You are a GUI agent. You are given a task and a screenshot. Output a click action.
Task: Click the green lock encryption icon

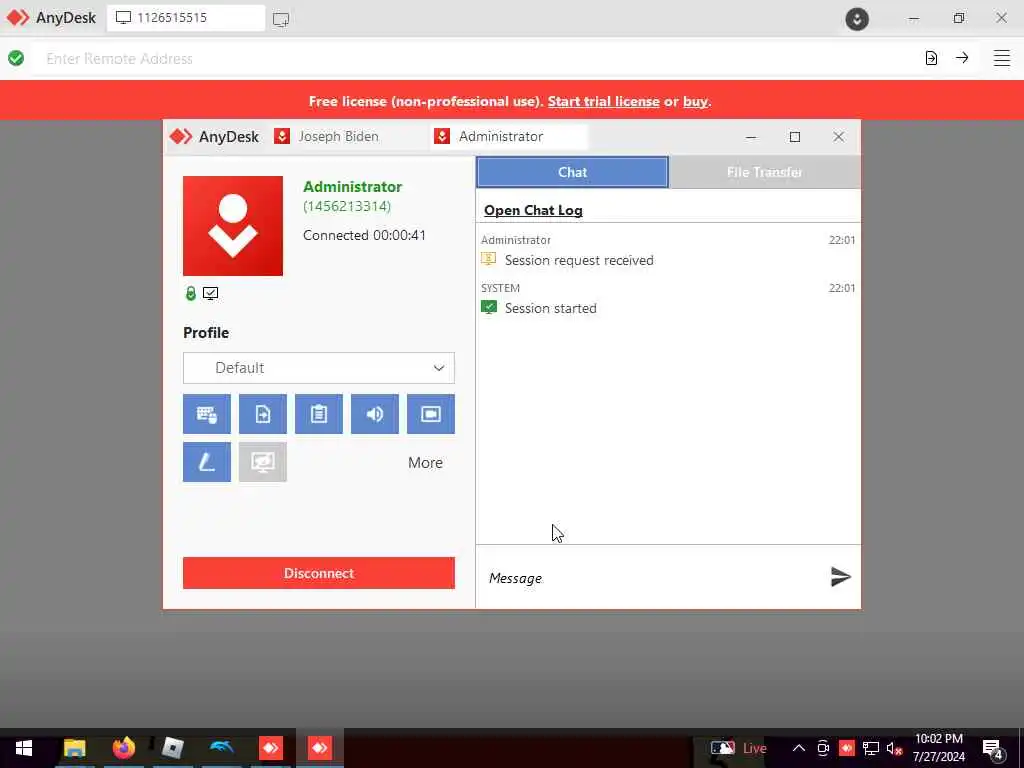pos(191,293)
